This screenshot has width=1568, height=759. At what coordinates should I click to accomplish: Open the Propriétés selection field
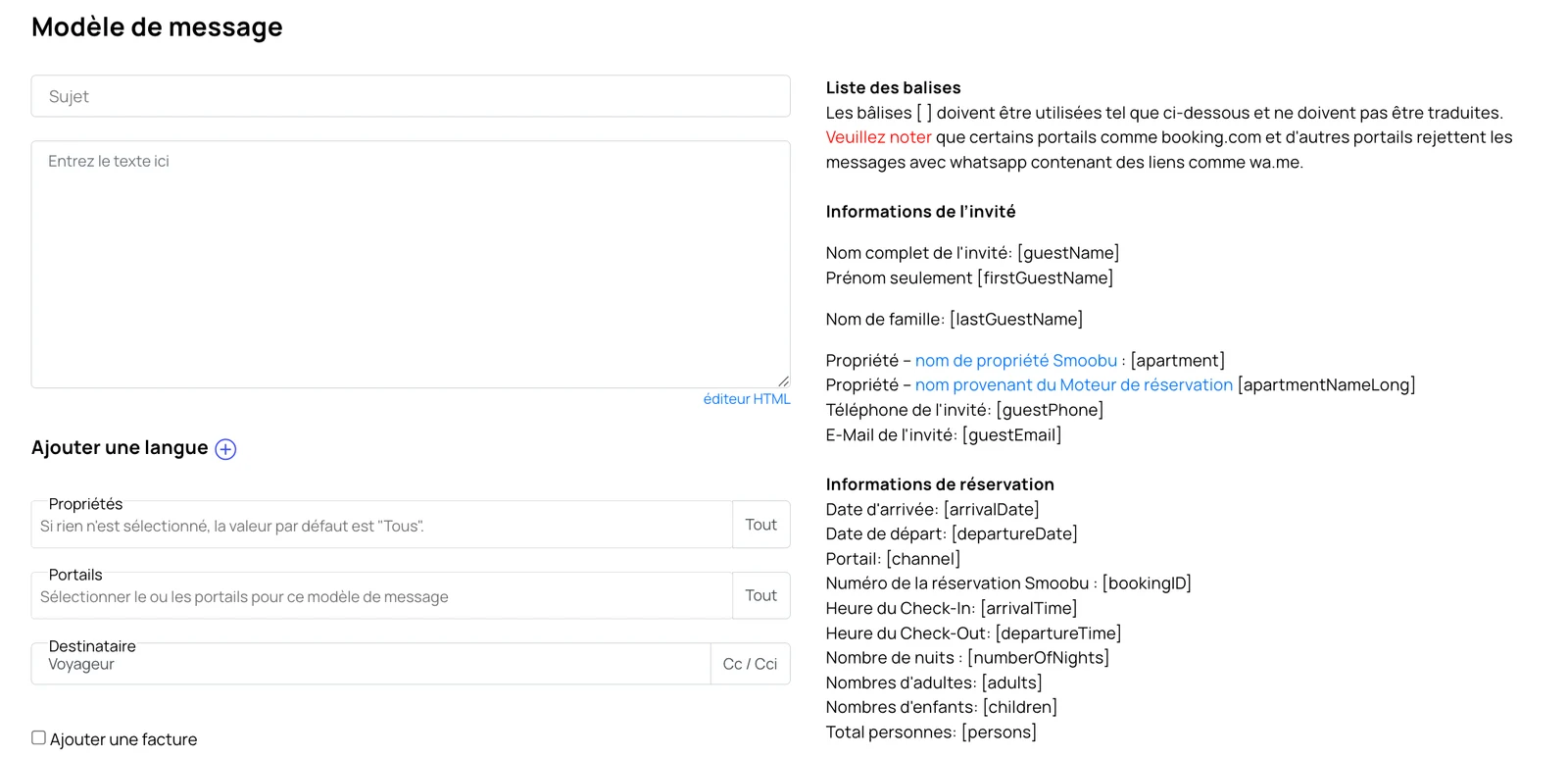tap(382, 525)
